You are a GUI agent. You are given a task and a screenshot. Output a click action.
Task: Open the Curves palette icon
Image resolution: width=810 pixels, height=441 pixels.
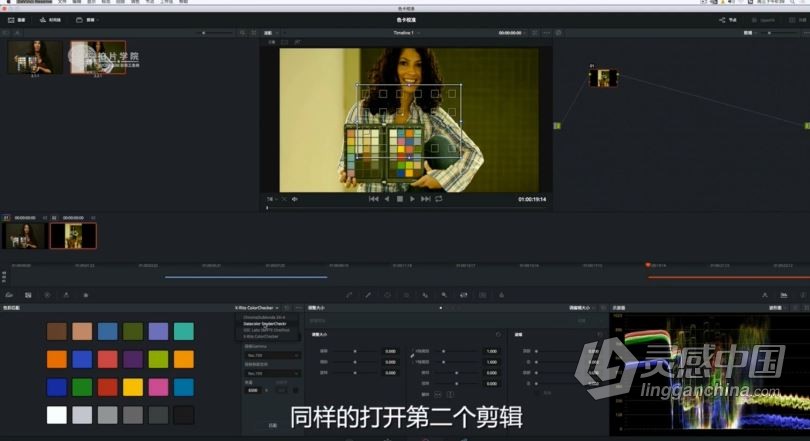coord(349,295)
